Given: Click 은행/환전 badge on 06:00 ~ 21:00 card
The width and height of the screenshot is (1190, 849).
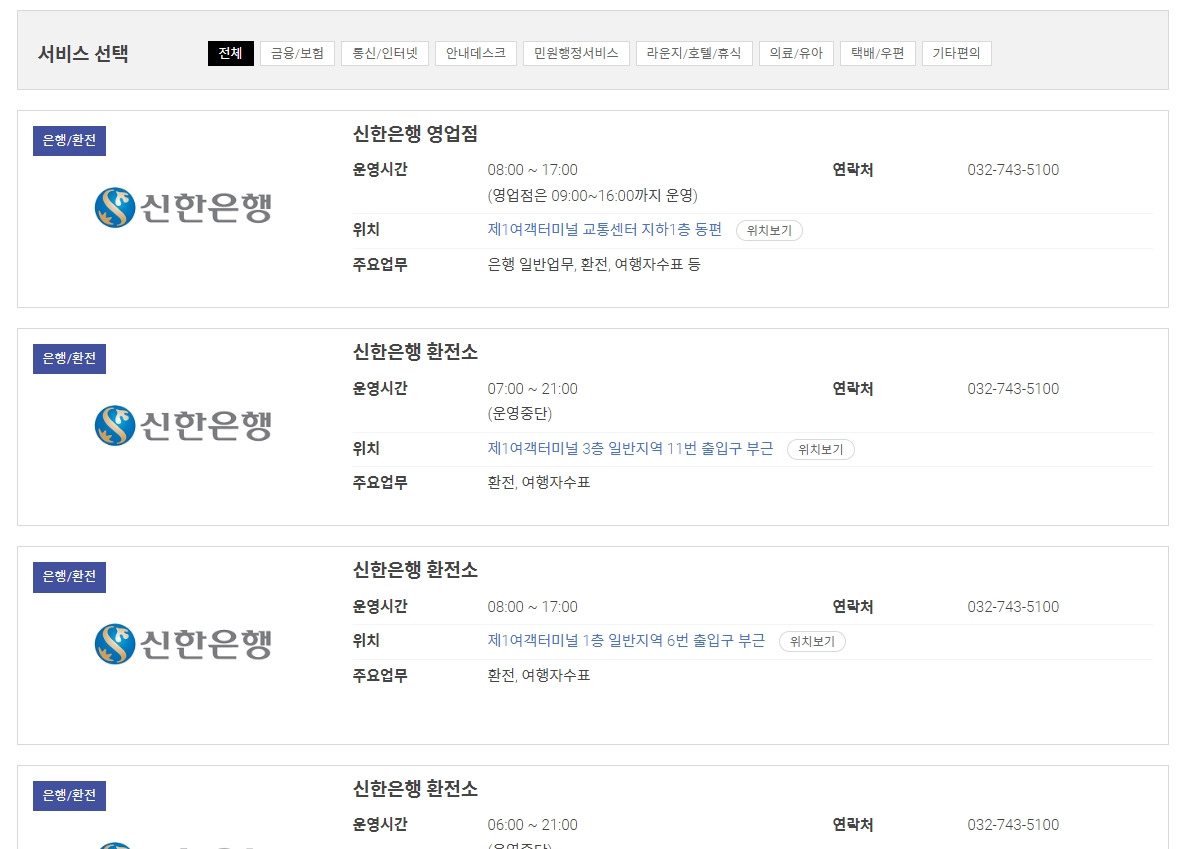Looking at the screenshot, I should [69, 796].
